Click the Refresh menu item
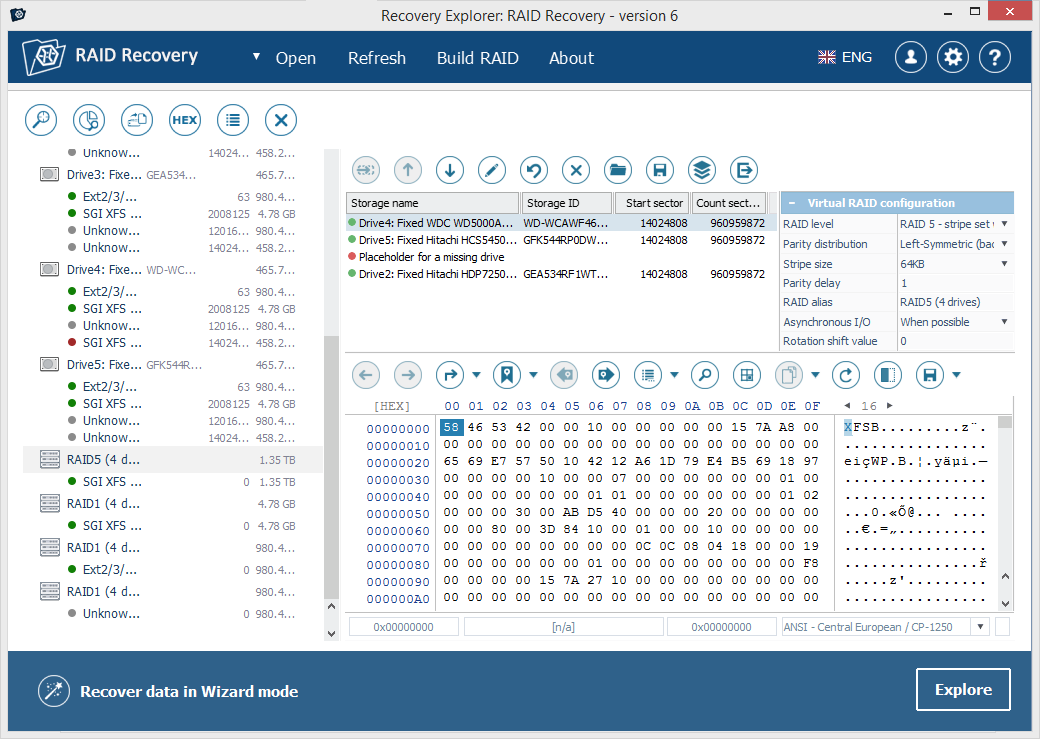This screenshot has width=1040, height=739. [x=377, y=58]
